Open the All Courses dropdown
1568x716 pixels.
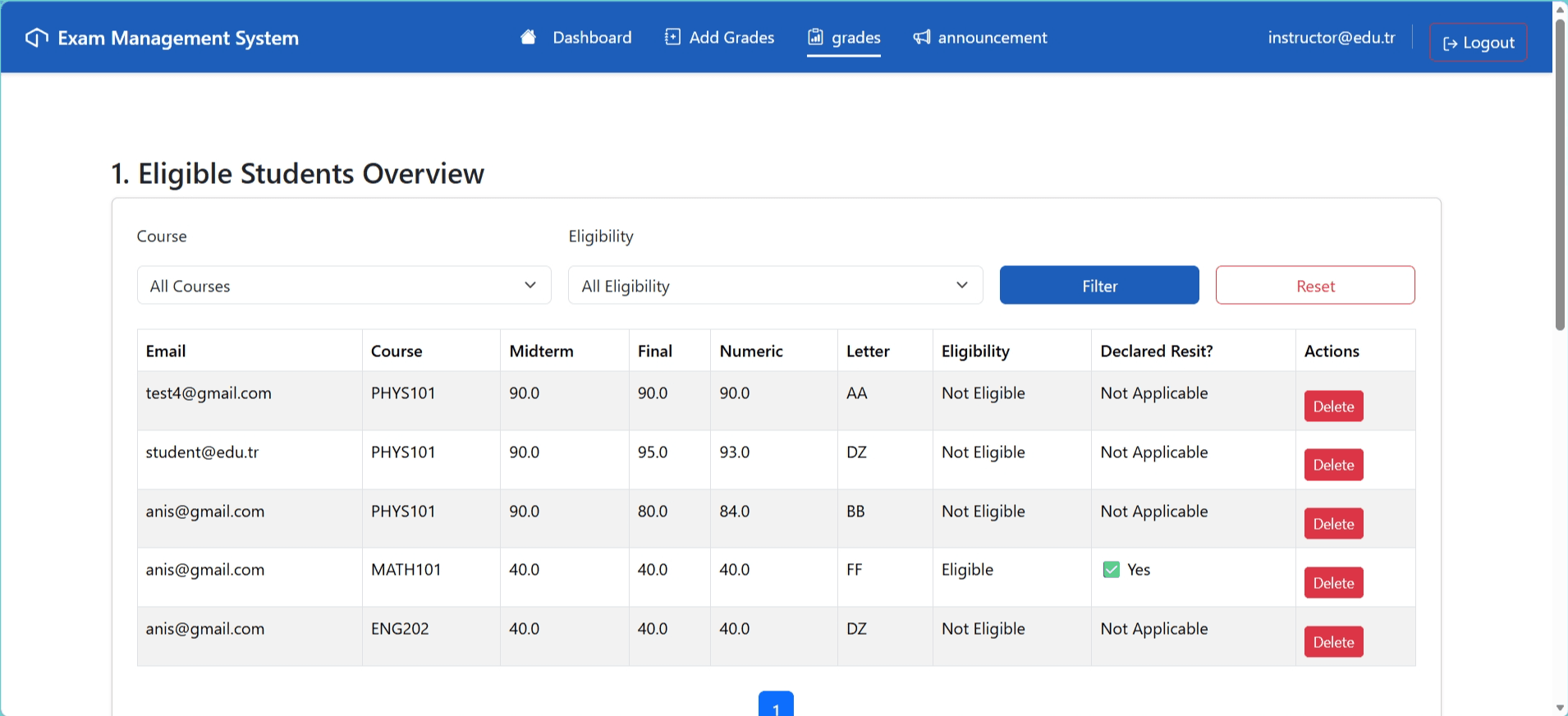344,285
